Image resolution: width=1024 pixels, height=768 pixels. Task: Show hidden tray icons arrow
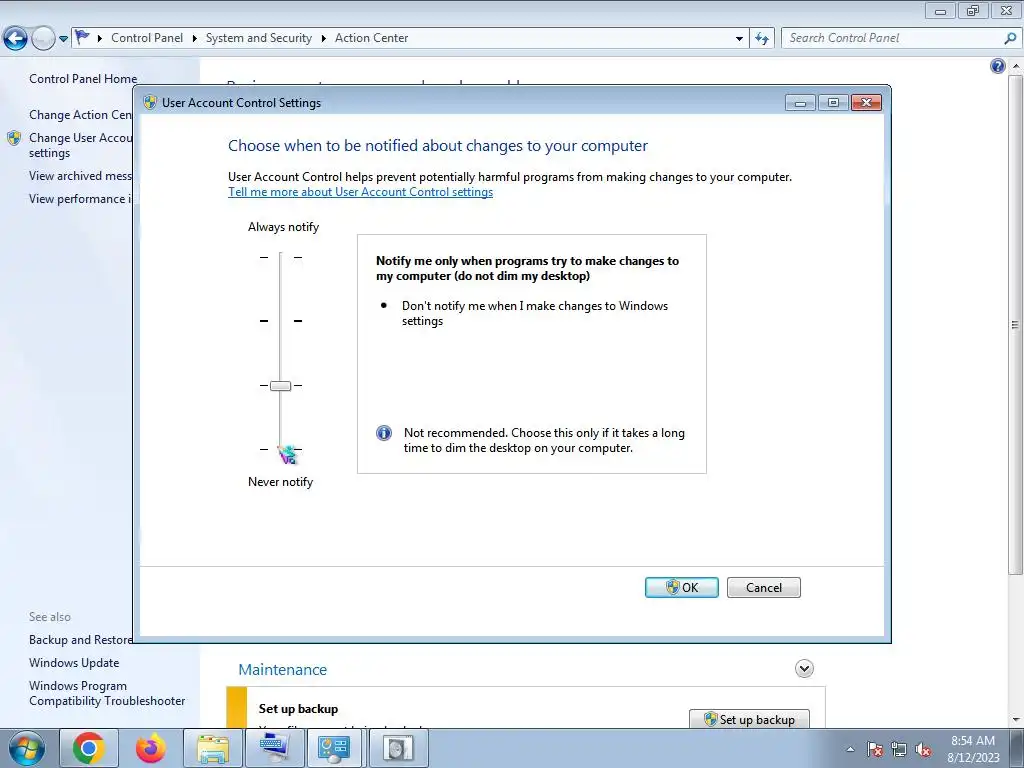coord(850,749)
